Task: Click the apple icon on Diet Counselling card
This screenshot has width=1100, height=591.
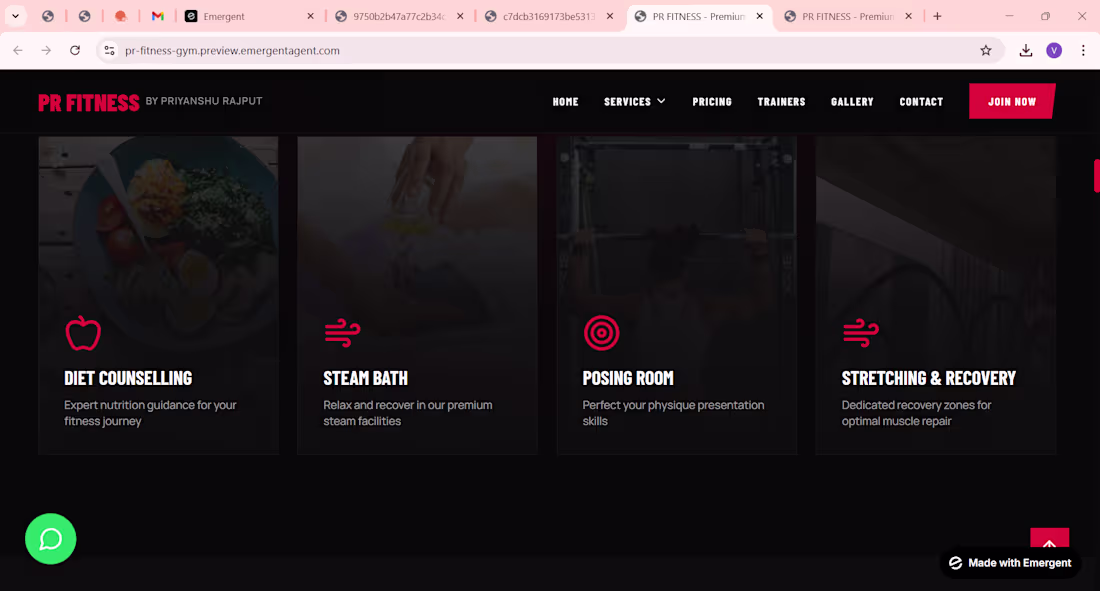Action: tap(83, 333)
